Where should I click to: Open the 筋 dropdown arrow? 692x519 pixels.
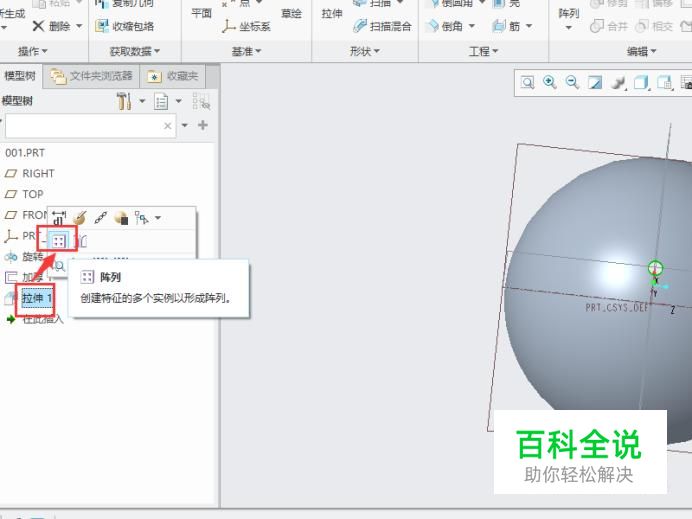(529, 26)
